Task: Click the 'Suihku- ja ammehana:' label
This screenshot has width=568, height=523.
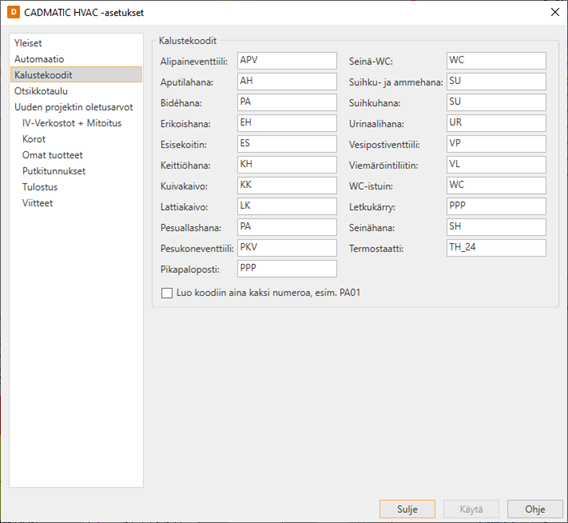Action: 396,83
